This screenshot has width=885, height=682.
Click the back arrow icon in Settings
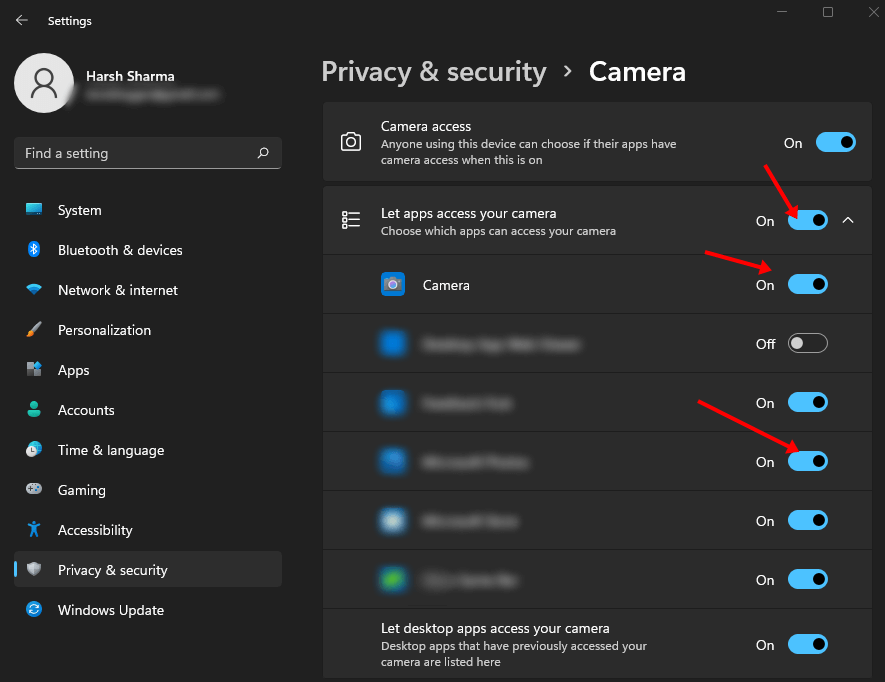pos(22,20)
